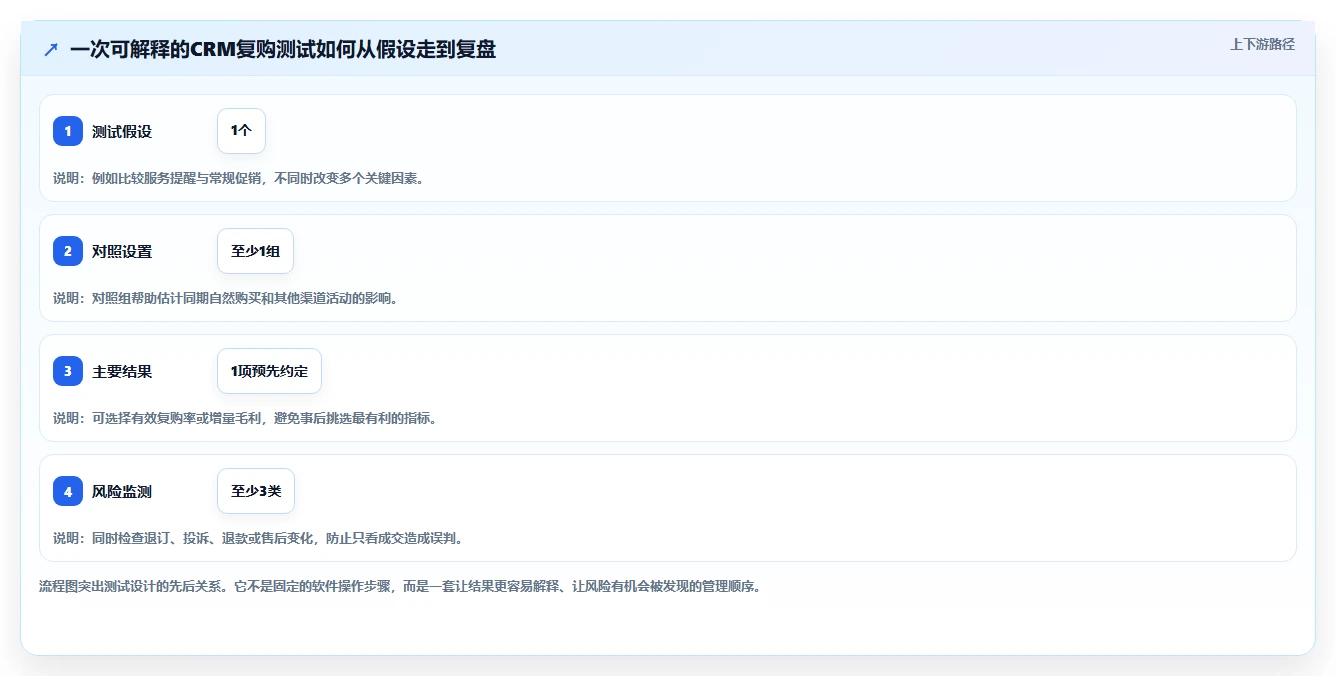This screenshot has width=1336, height=676.
Task: Click the "至少3类" value pill
Action: coord(256,491)
